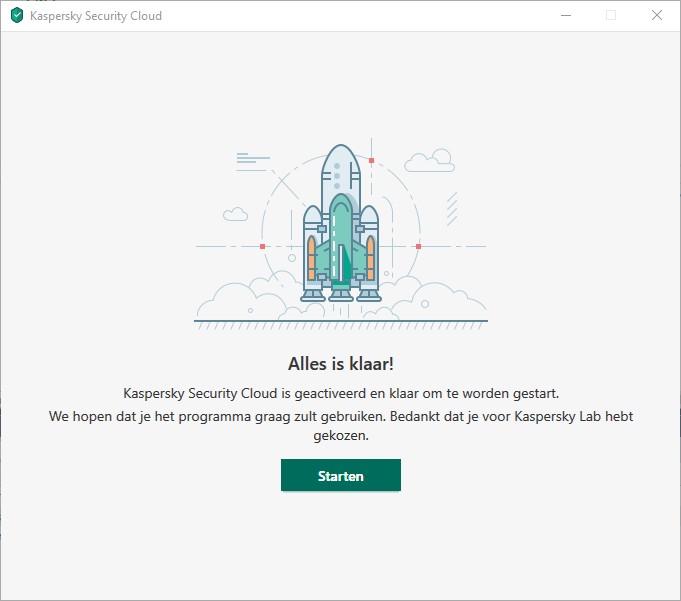This screenshot has width=681, height=601.
Task: Click the left orange rocket booster
Action: (x=312, y=257)
